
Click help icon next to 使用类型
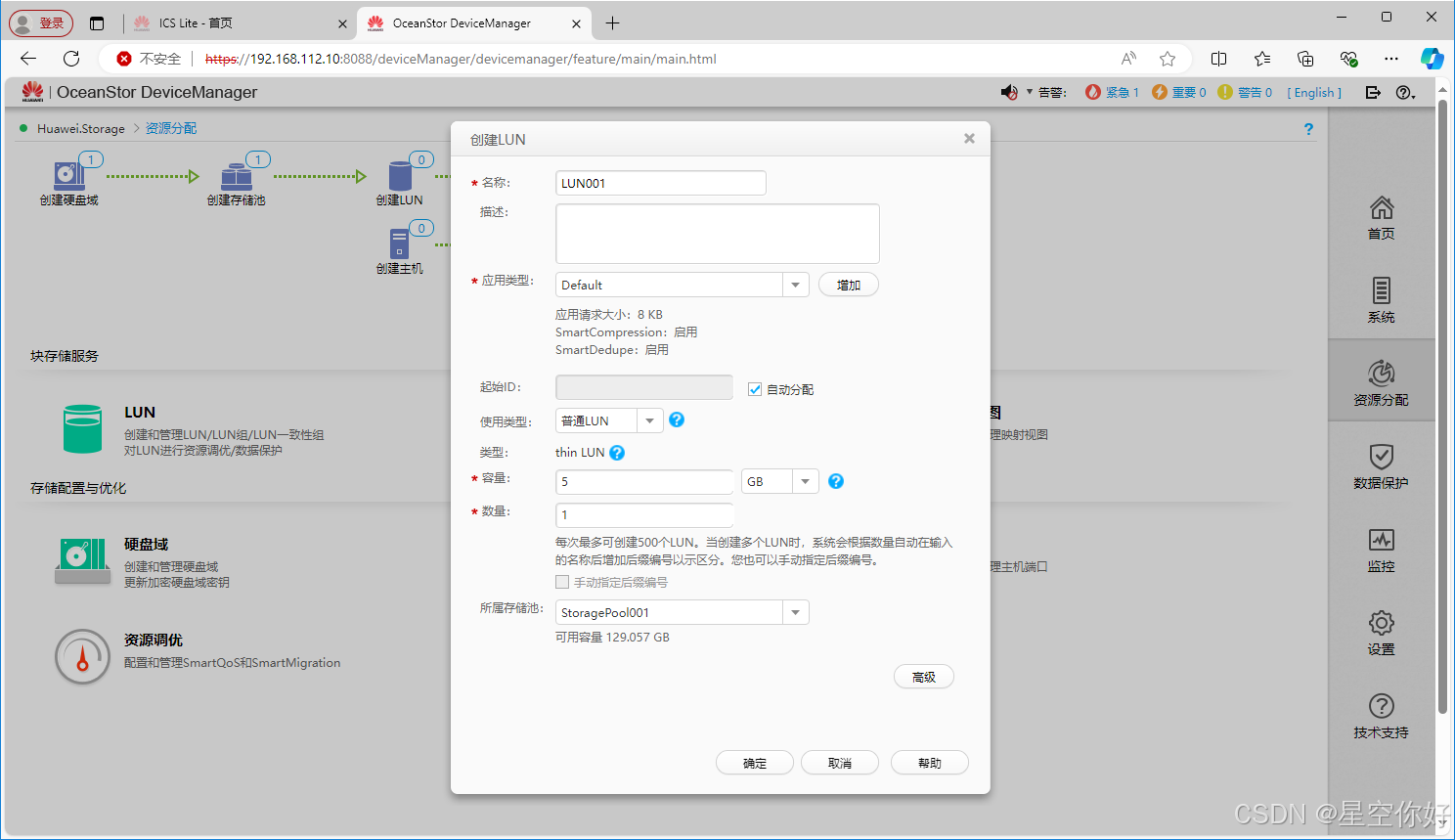coord(677,420)
